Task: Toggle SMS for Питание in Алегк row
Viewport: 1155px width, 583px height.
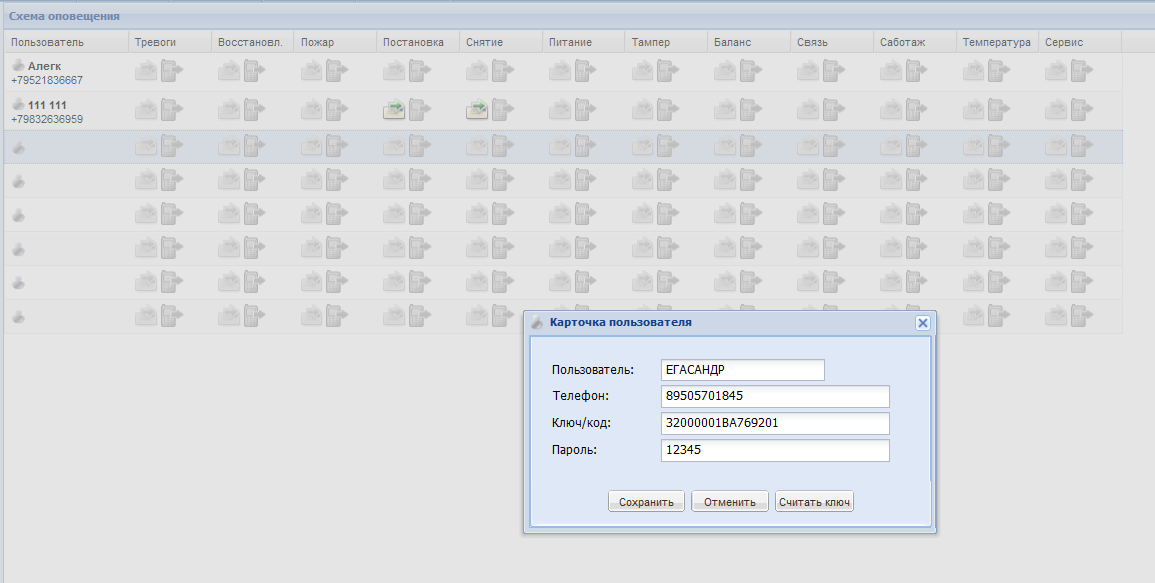Action: tap(560, 71)
